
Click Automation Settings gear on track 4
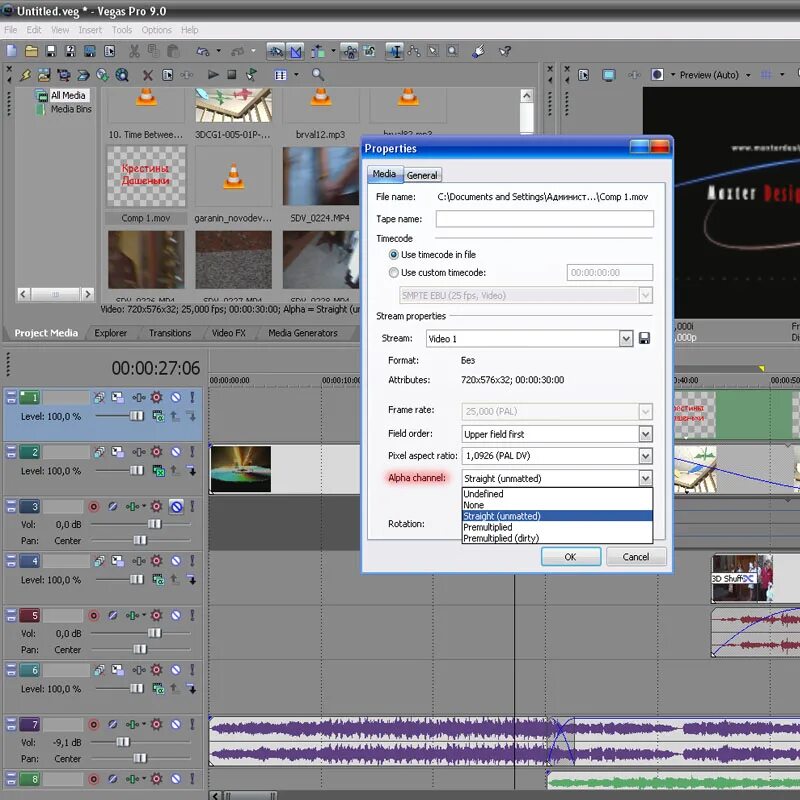coord(157,561)
